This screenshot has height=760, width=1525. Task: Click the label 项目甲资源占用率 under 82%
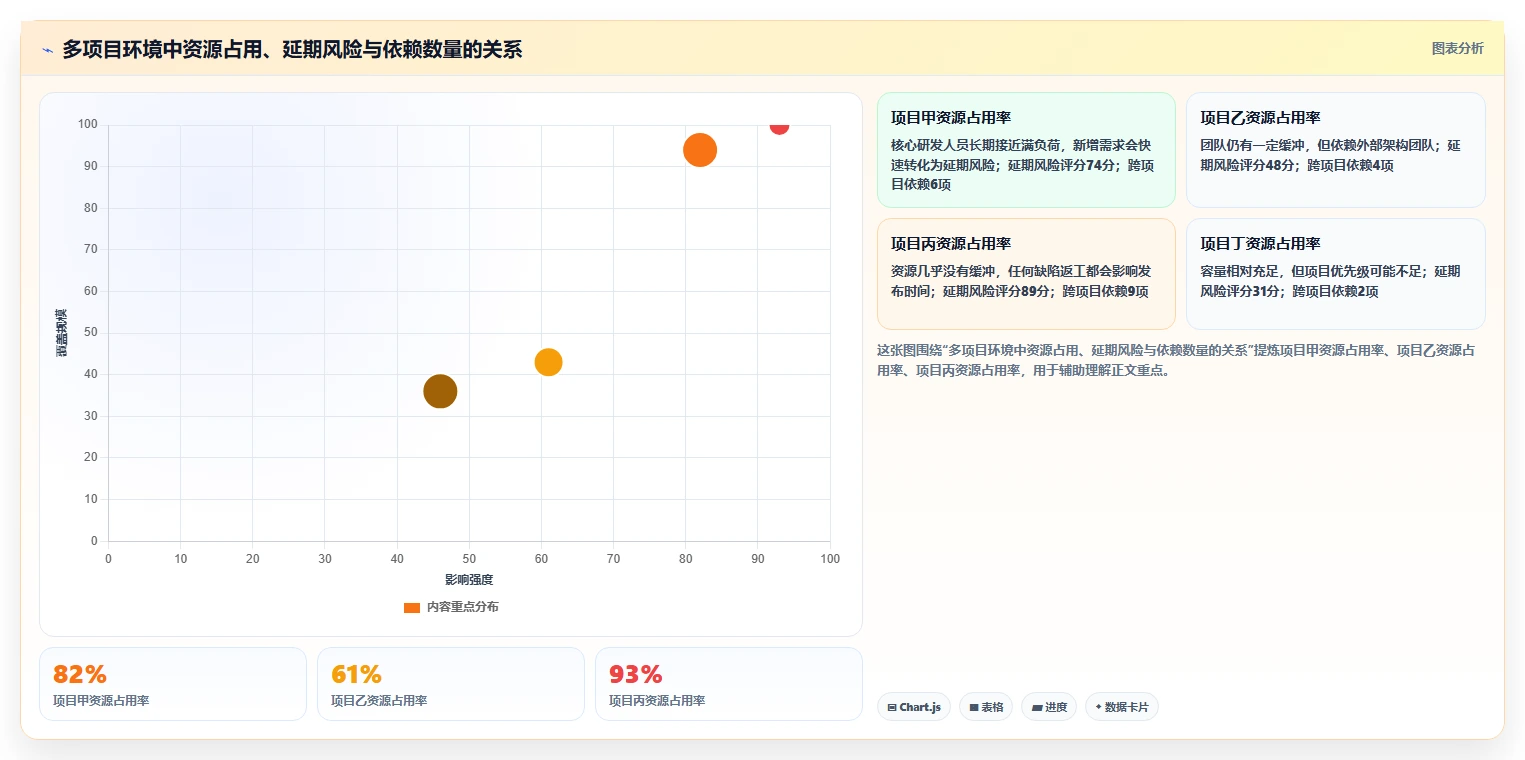click(x=101, y=701)
